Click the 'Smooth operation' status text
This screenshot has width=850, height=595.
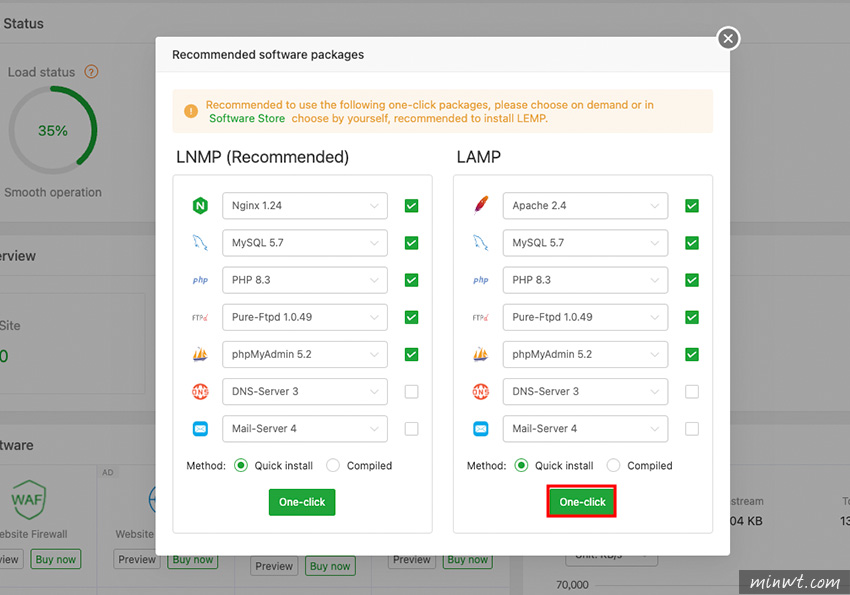click(53, 192)
